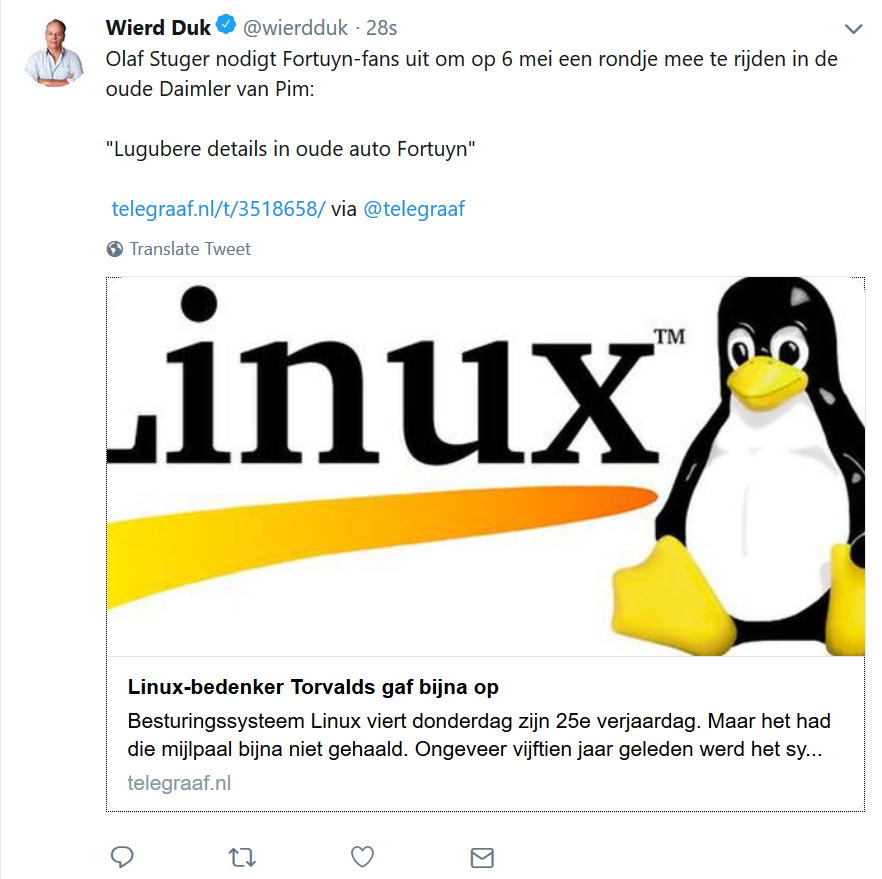Send tweet via envelope message icon

[482, 858]
